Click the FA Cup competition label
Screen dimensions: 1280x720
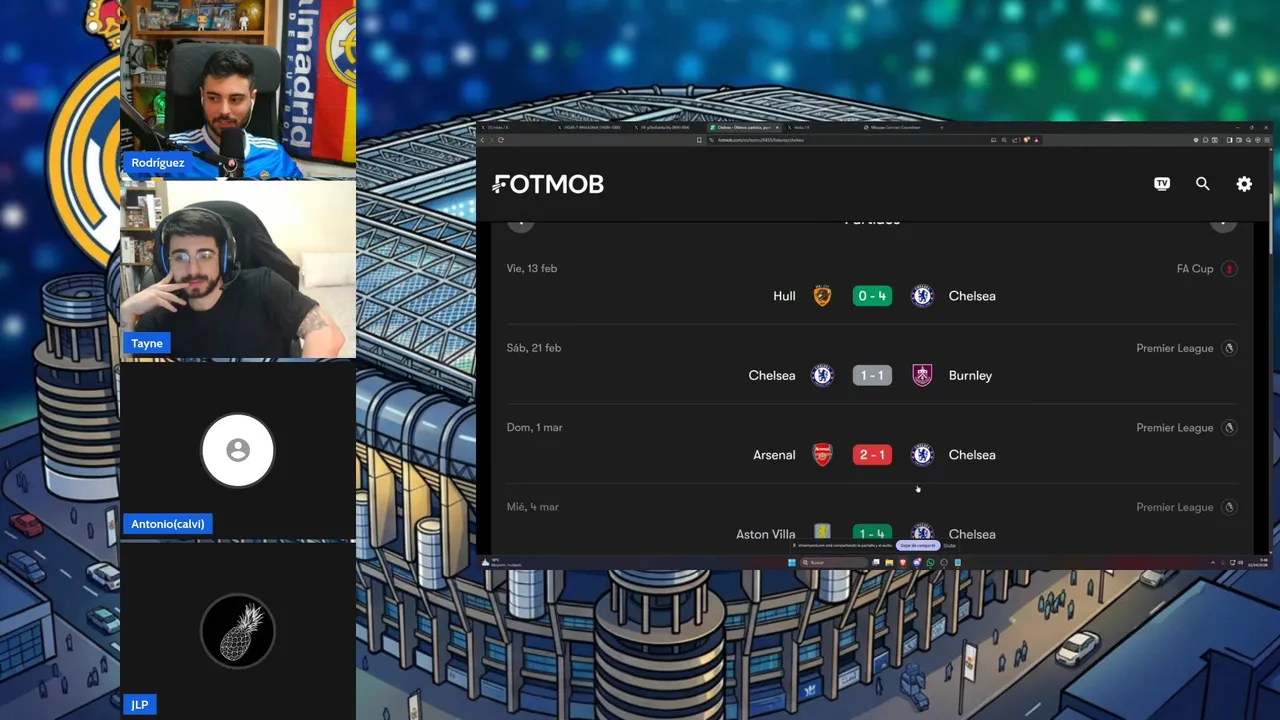pos(1195,269)
